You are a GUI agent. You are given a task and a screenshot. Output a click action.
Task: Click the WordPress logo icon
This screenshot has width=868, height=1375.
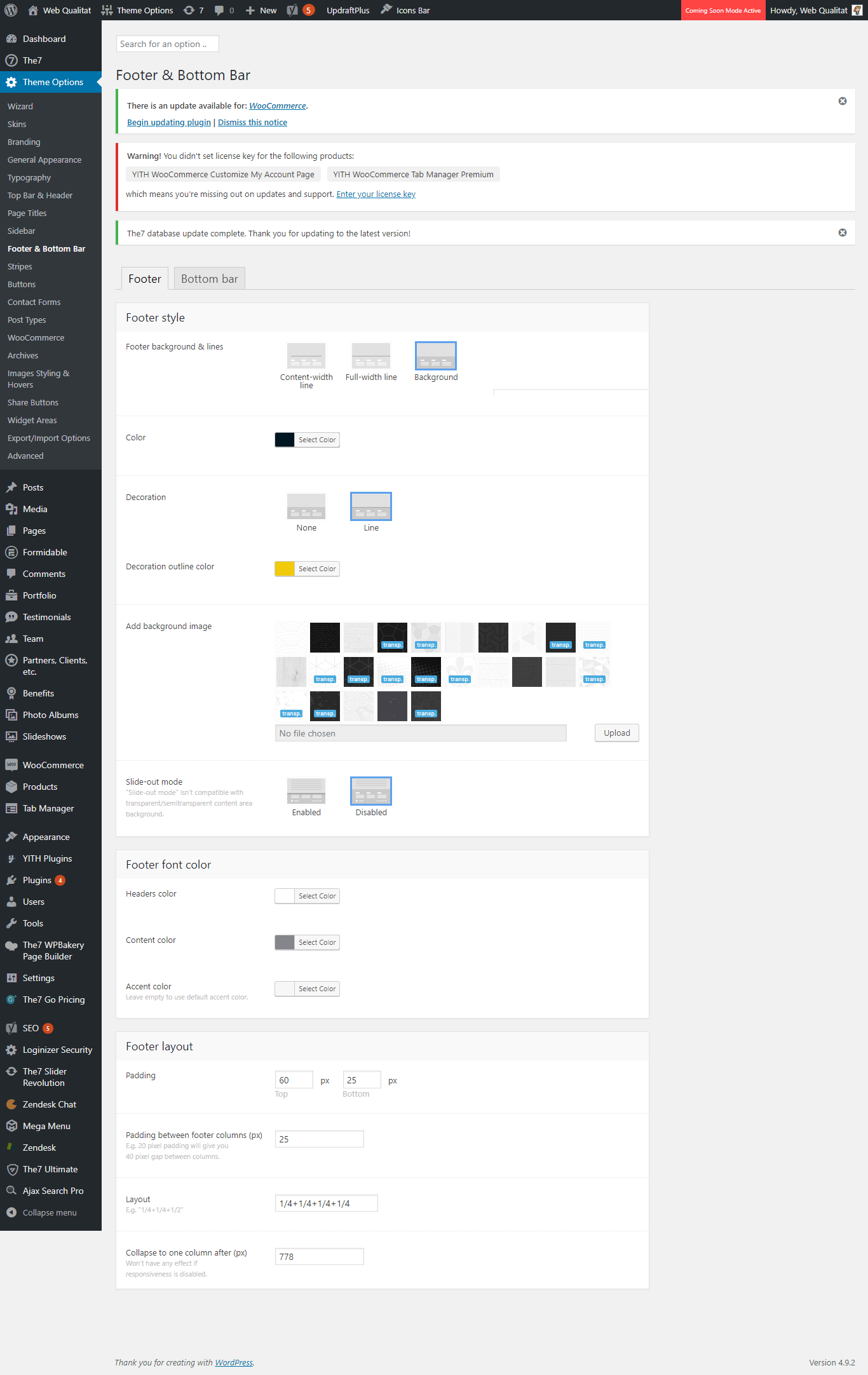click(x=11, y=10)
